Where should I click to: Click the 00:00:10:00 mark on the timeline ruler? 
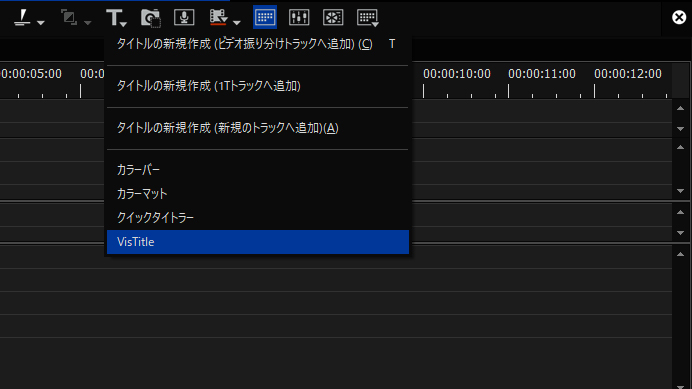tap(457, 74)
